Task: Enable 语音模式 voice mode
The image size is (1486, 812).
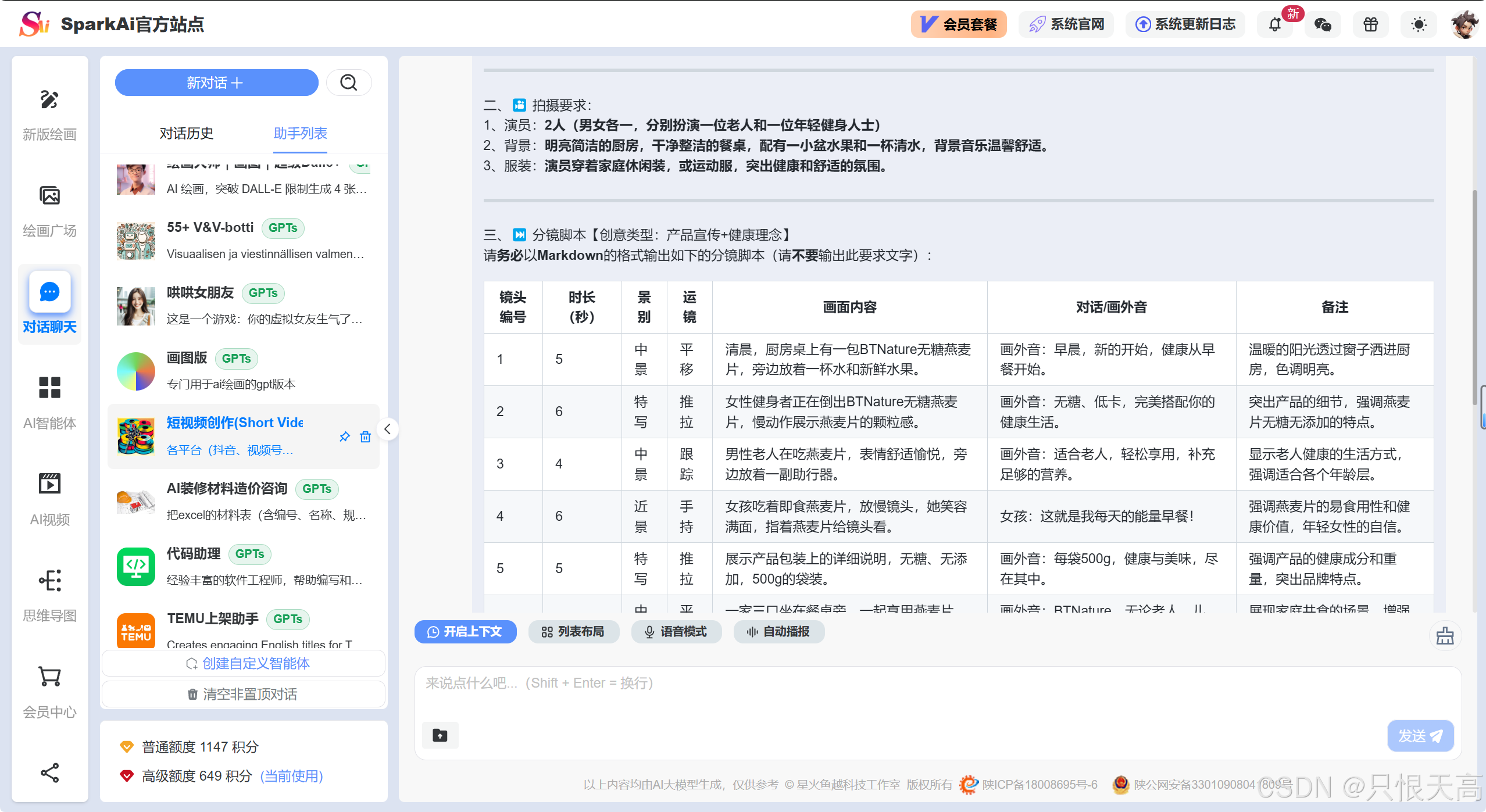Action: tap(676, 632)
